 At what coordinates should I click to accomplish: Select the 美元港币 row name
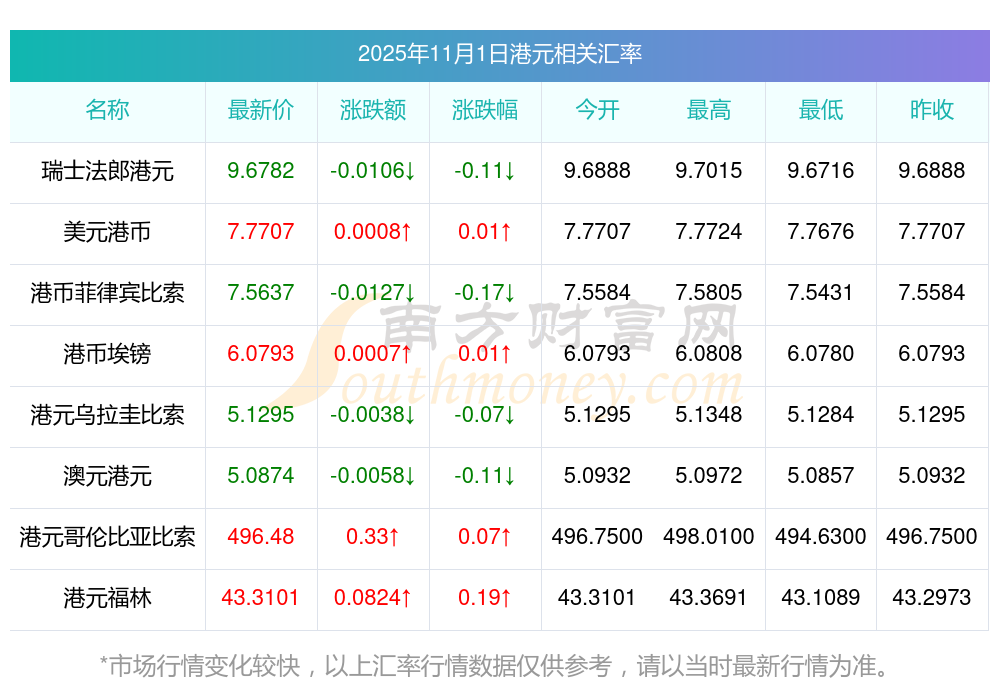click(x=107, y=231)
